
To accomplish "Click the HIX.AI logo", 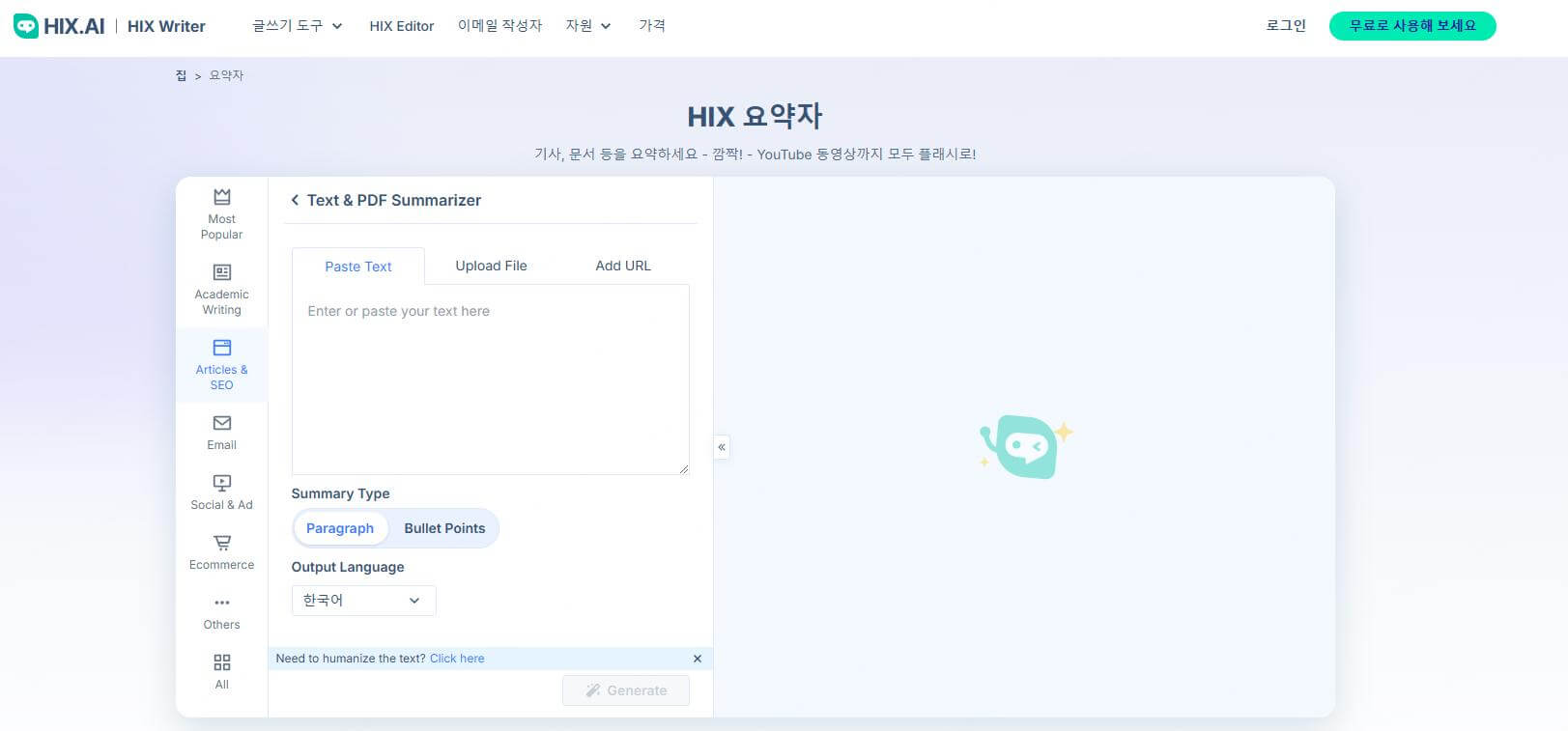I will (59, 26).
